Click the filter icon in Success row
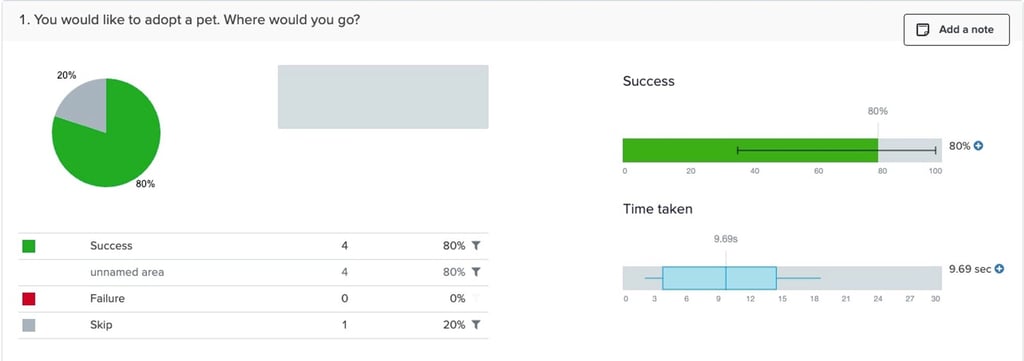This screenshot has width=1024, height=361. (476, 246)
